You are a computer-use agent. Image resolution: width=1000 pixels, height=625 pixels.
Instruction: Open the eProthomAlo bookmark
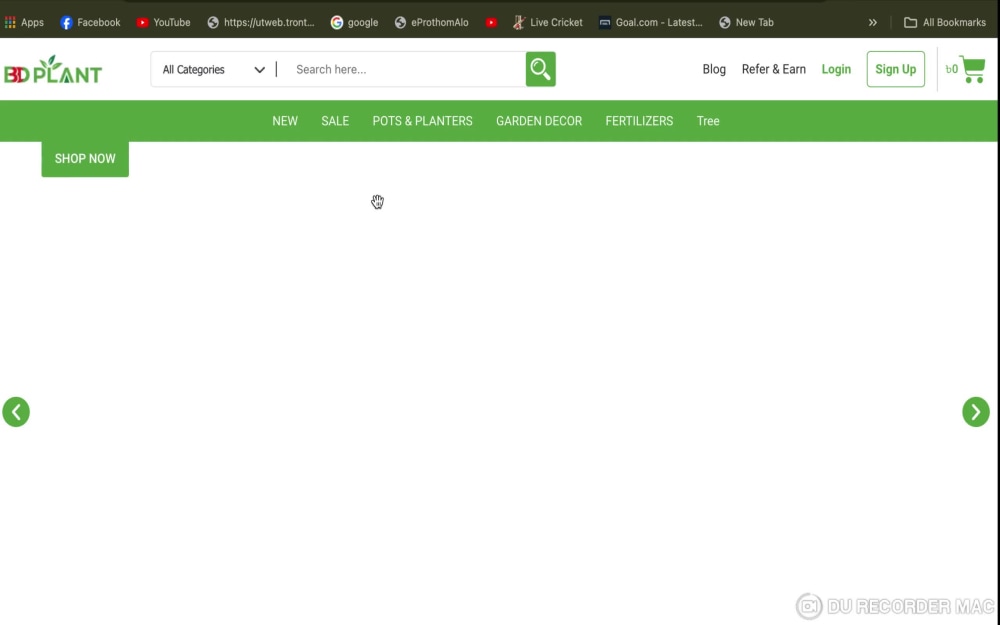[x=432, y=22]
